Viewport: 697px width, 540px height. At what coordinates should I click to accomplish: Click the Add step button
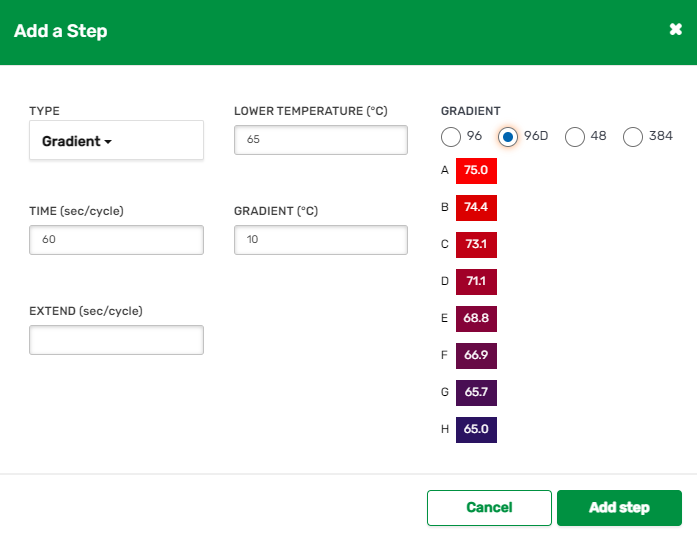coord(619,508)
